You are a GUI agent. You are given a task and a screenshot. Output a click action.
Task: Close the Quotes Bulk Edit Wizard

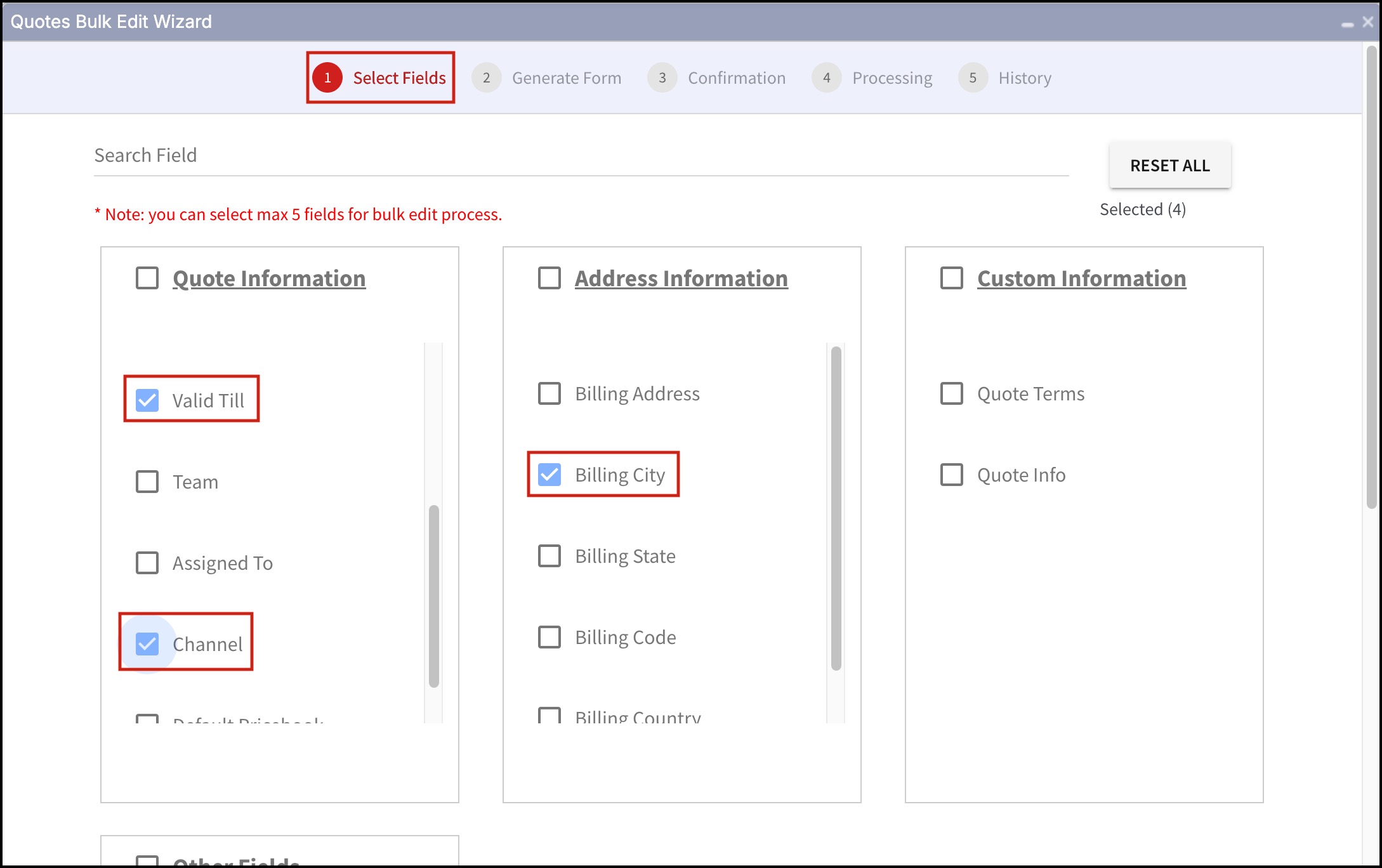(1368, 22)
